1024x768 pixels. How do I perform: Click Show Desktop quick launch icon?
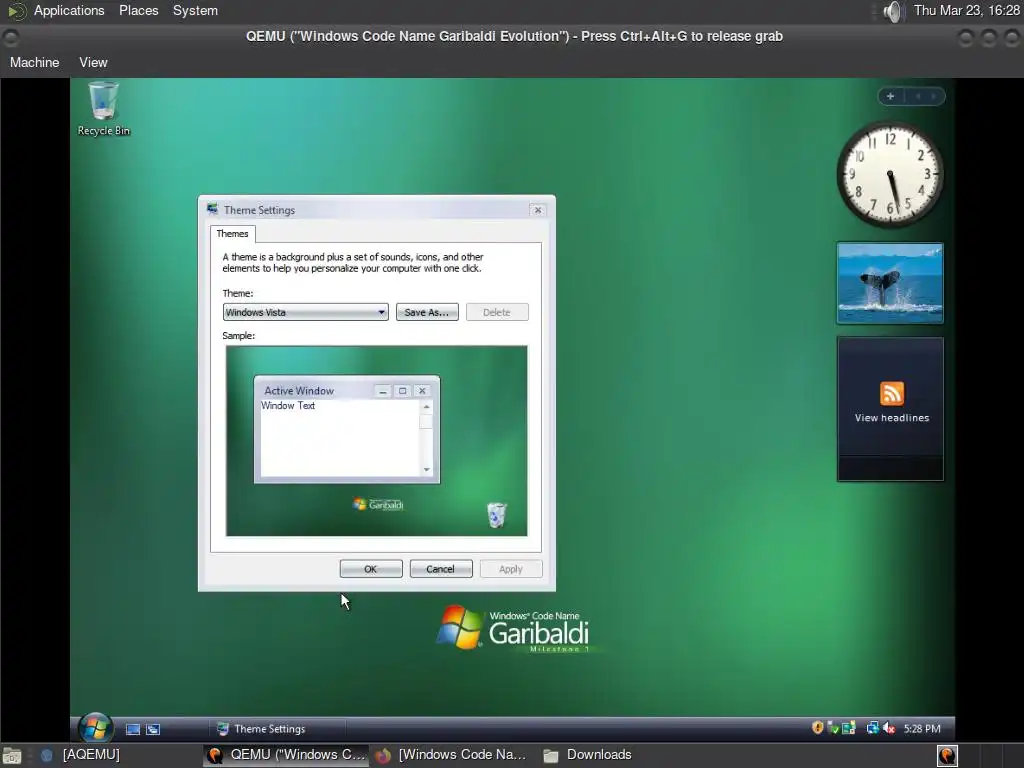point(133,729)
